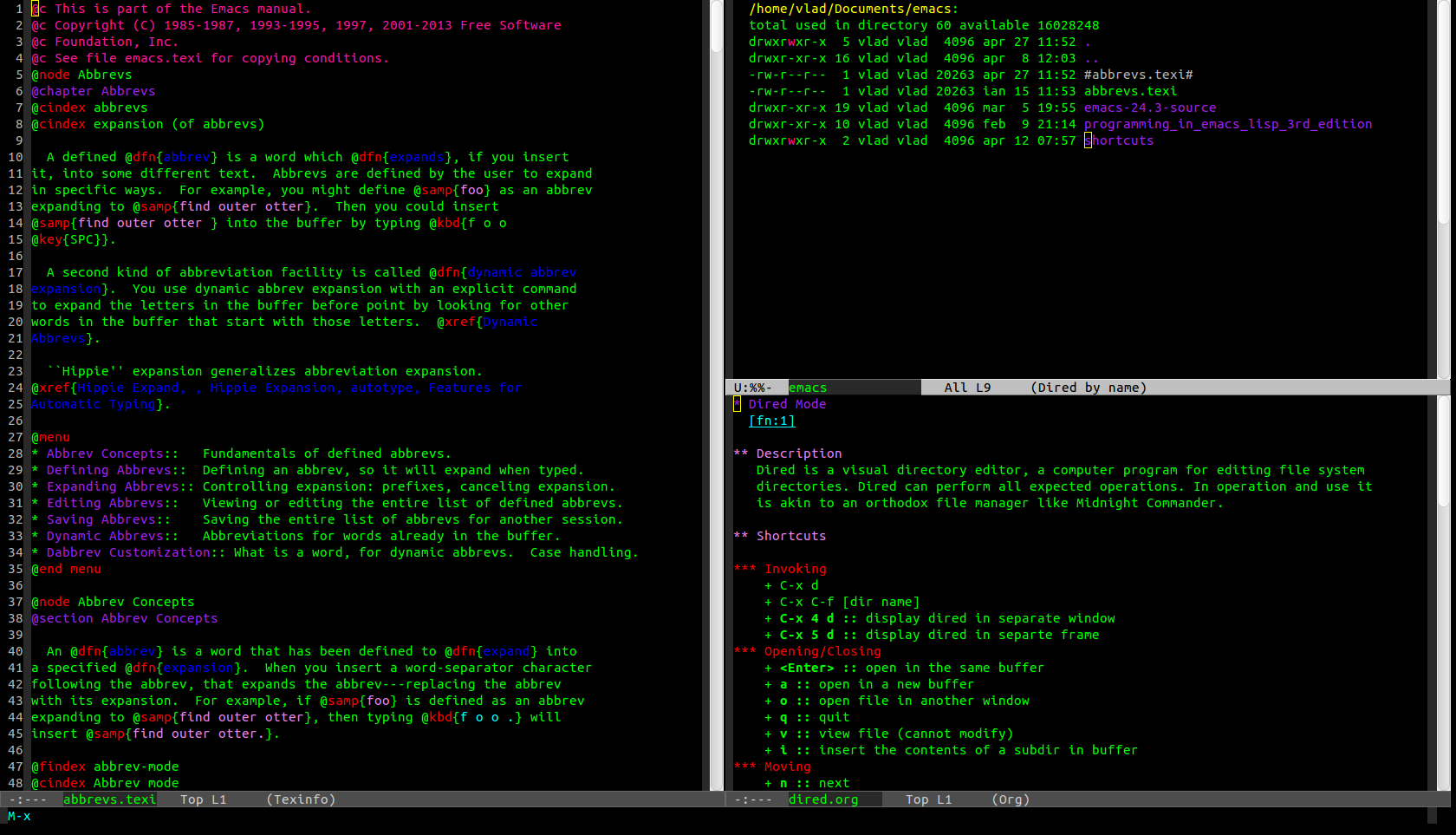Click 'C-x 4 d' shortcut item
The image size is (1456, 835).
pyautogui.click(x=939, y=618)
